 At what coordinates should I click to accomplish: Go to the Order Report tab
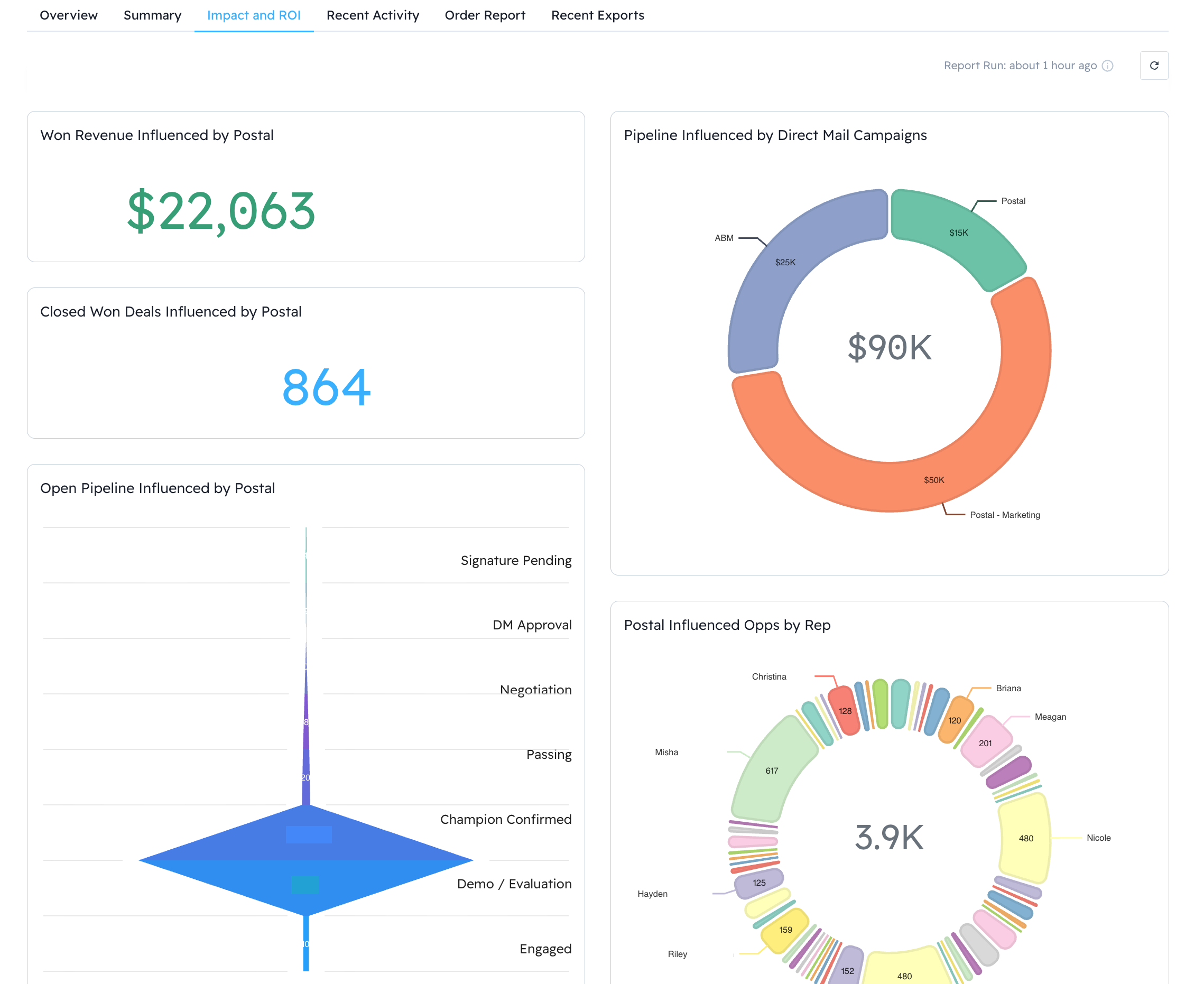[x=485, y=15]
